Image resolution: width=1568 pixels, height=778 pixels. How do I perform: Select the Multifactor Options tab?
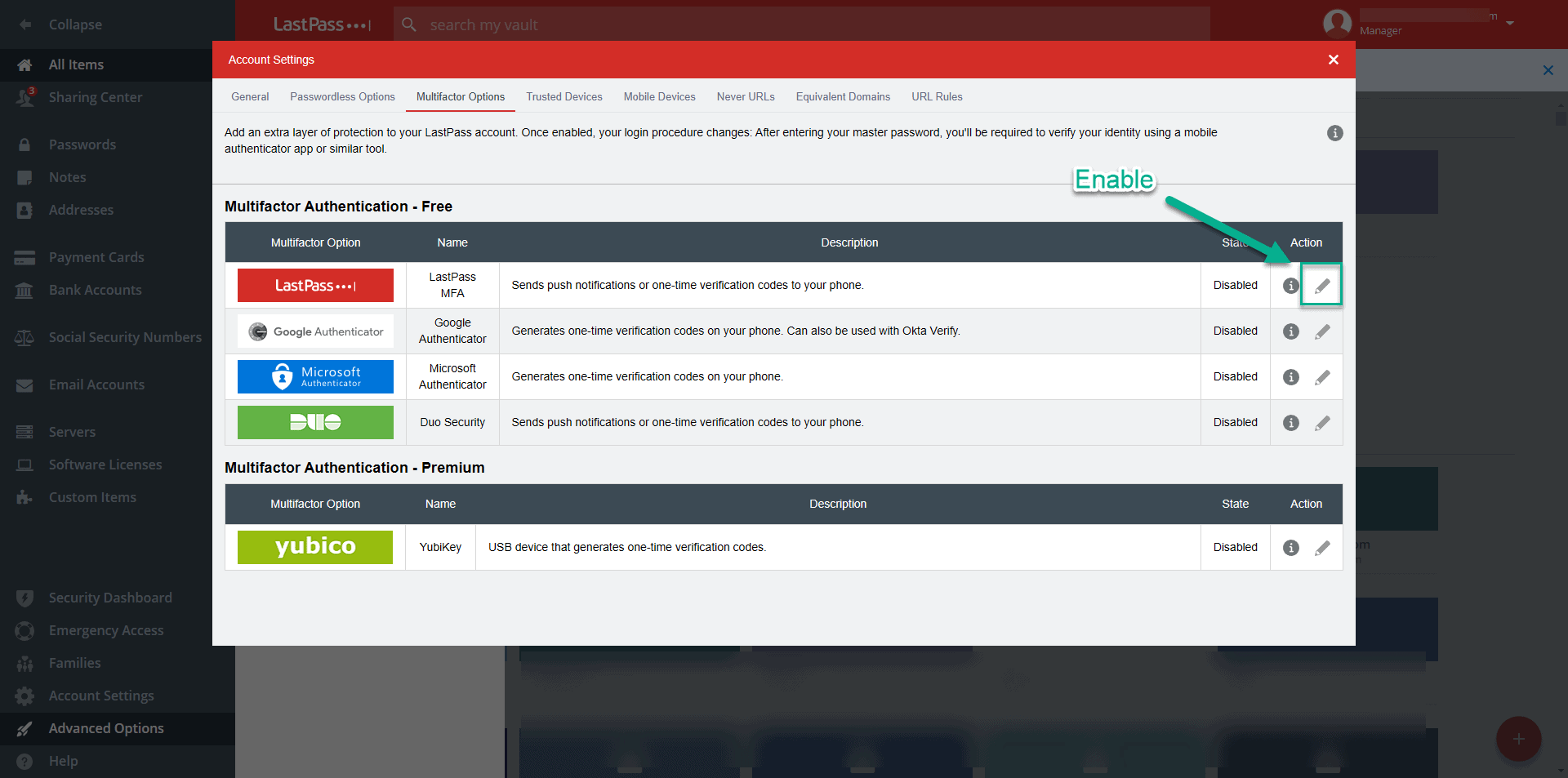pos(461,96)
